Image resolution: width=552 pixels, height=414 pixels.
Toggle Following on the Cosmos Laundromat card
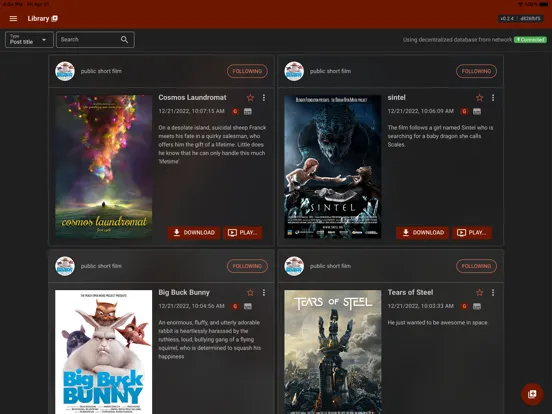pos(247,71)
